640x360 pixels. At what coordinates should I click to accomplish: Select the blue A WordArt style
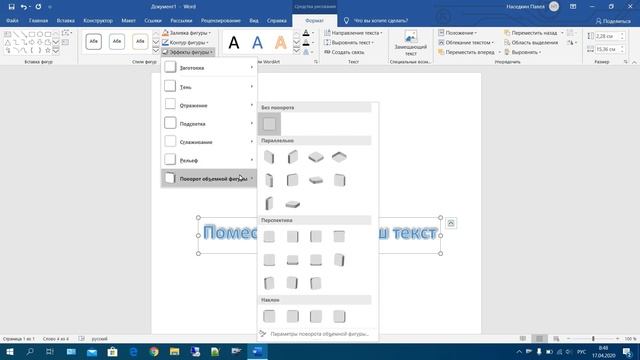[x=257, y=42]
